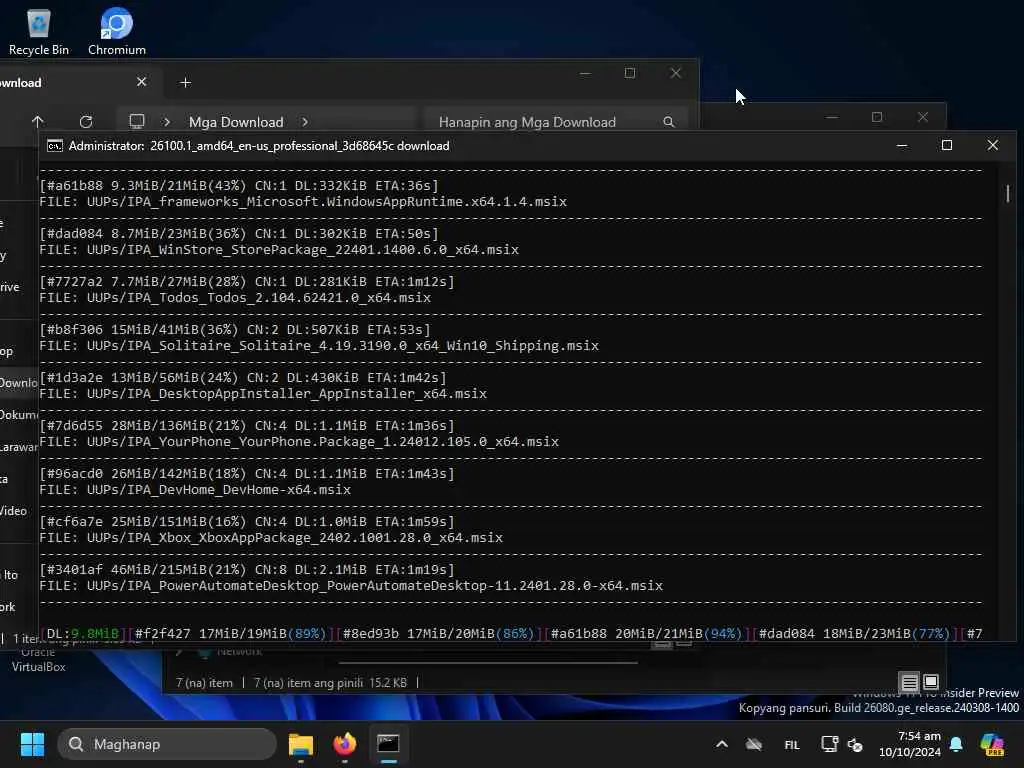The height and width of the screenshot is (768, 1024).
Task: Switch to large icons view in background Explorer
Action: point(931,682)
